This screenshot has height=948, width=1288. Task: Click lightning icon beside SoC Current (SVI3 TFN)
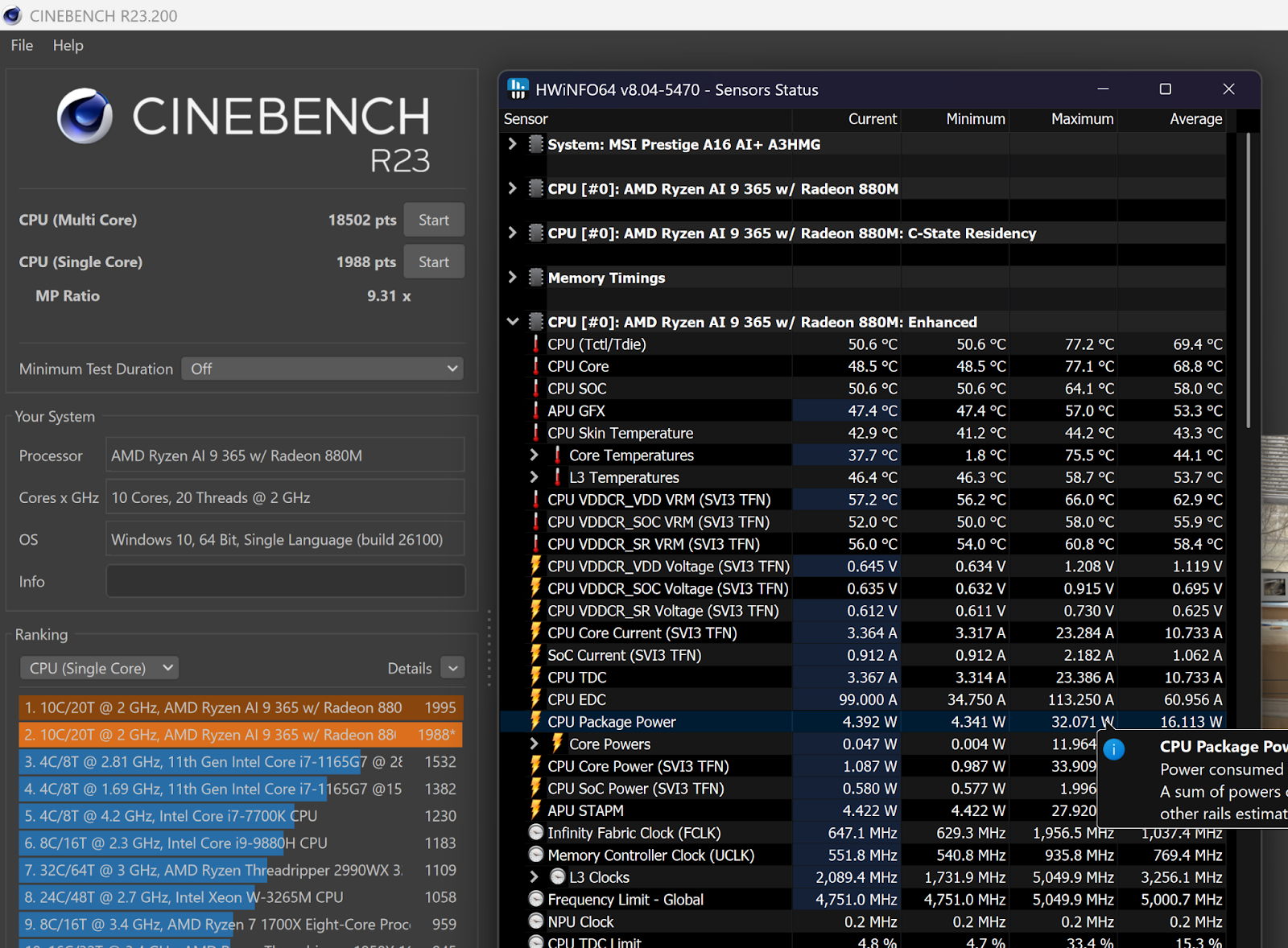(x=536, y=655)
